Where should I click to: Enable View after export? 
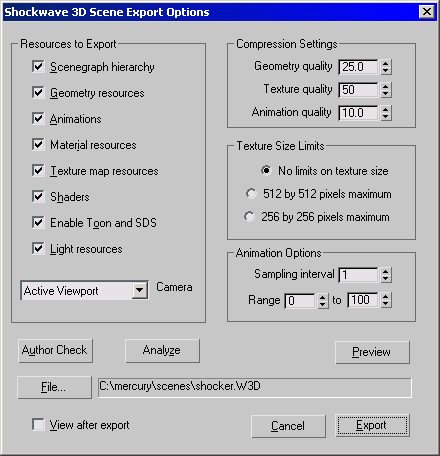tap(38, 425)
